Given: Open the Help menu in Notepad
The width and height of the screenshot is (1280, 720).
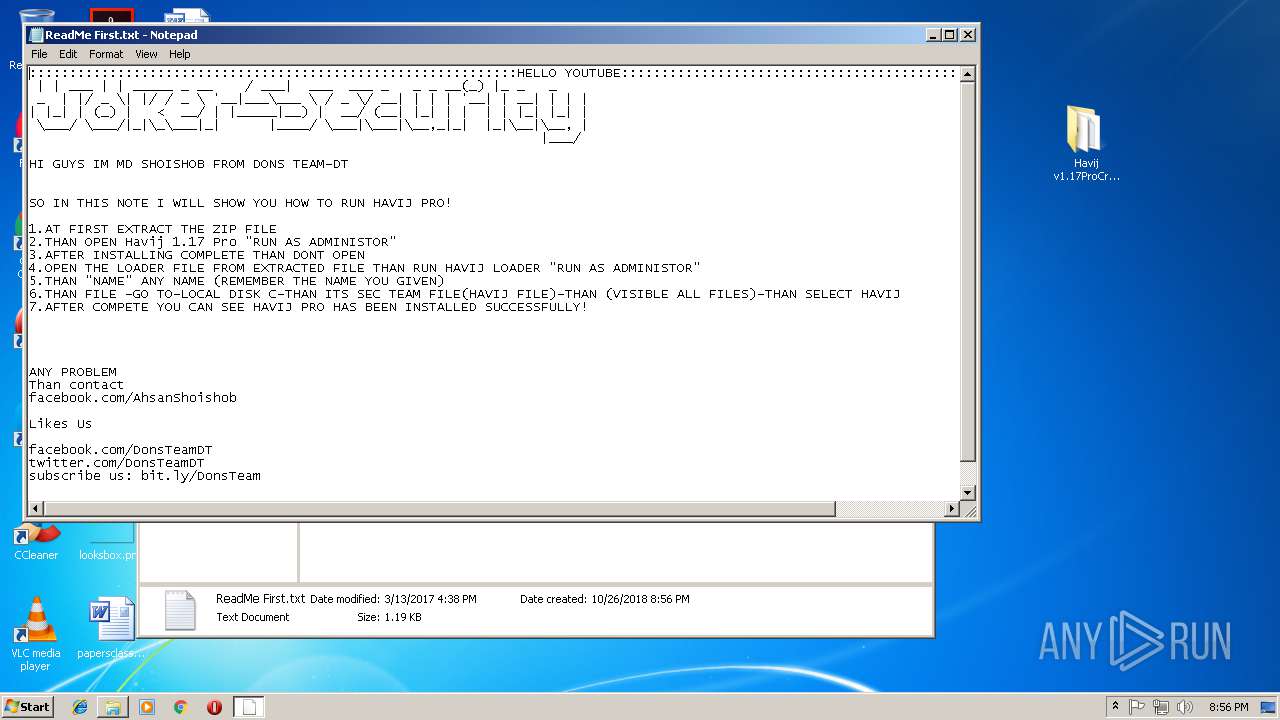Looking at the screenshot, I should click(x=179, y=54).
